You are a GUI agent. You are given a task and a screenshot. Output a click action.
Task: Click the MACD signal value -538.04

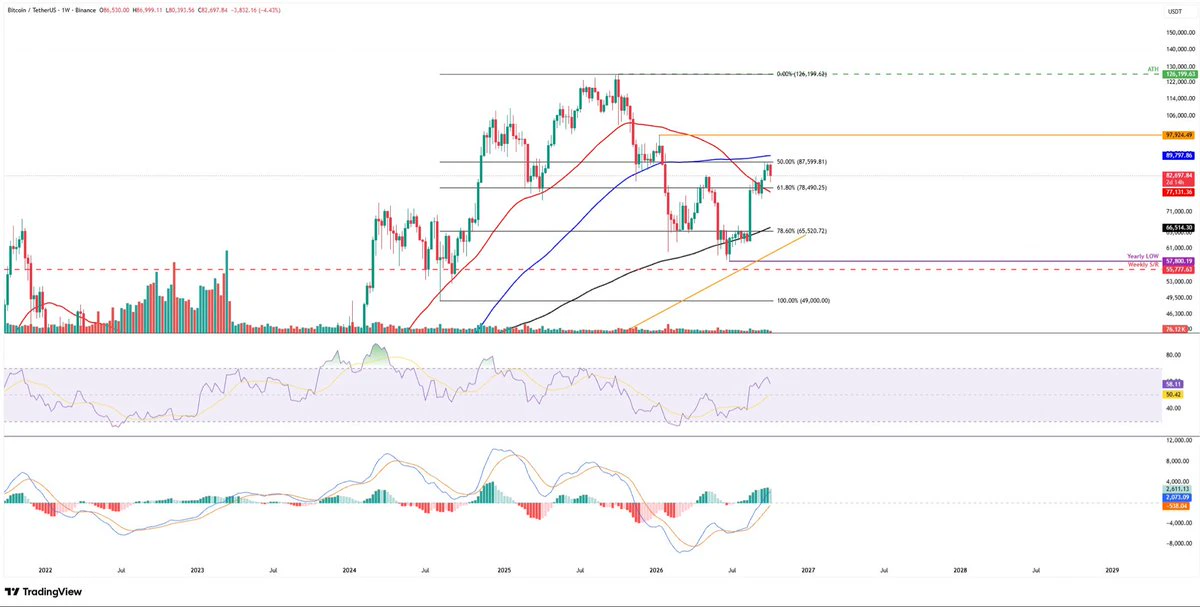click(x=1174, y=507)
